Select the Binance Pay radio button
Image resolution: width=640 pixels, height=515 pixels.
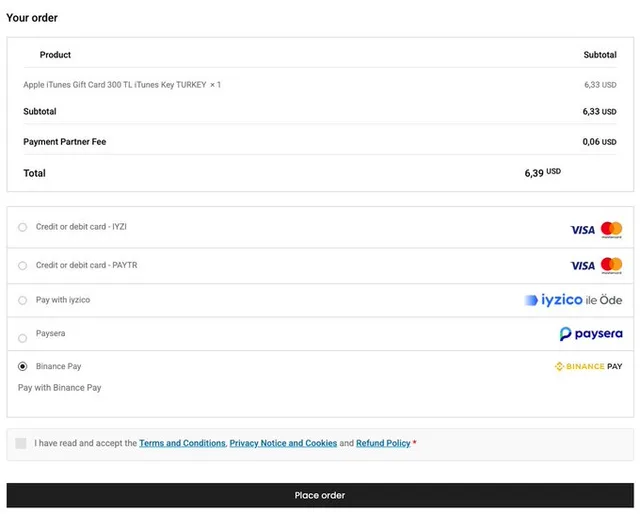coord(22,366)
